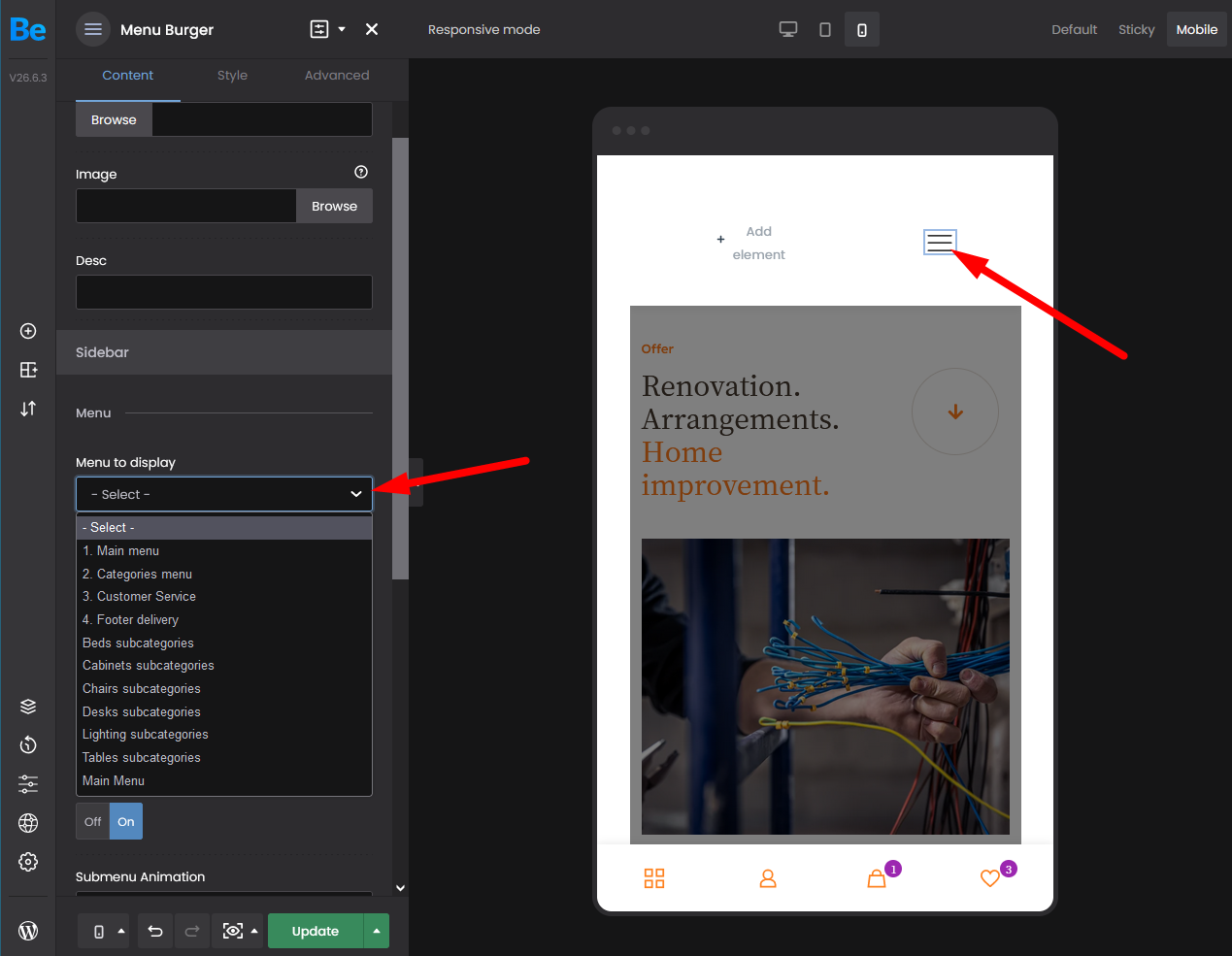
Task: Choose 'Cabinets subcategories' option
Action: click(x=224, y=665)
